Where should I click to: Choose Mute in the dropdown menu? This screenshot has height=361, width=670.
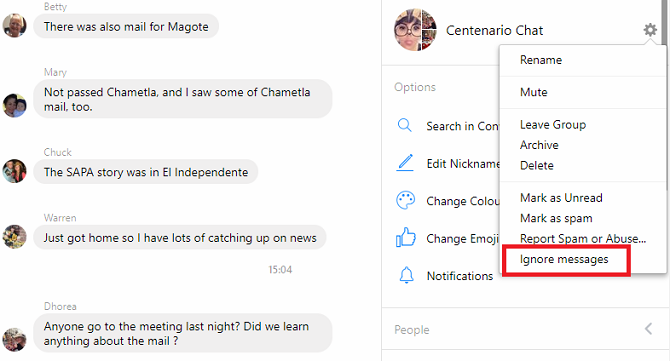click(x=533, y=92)
